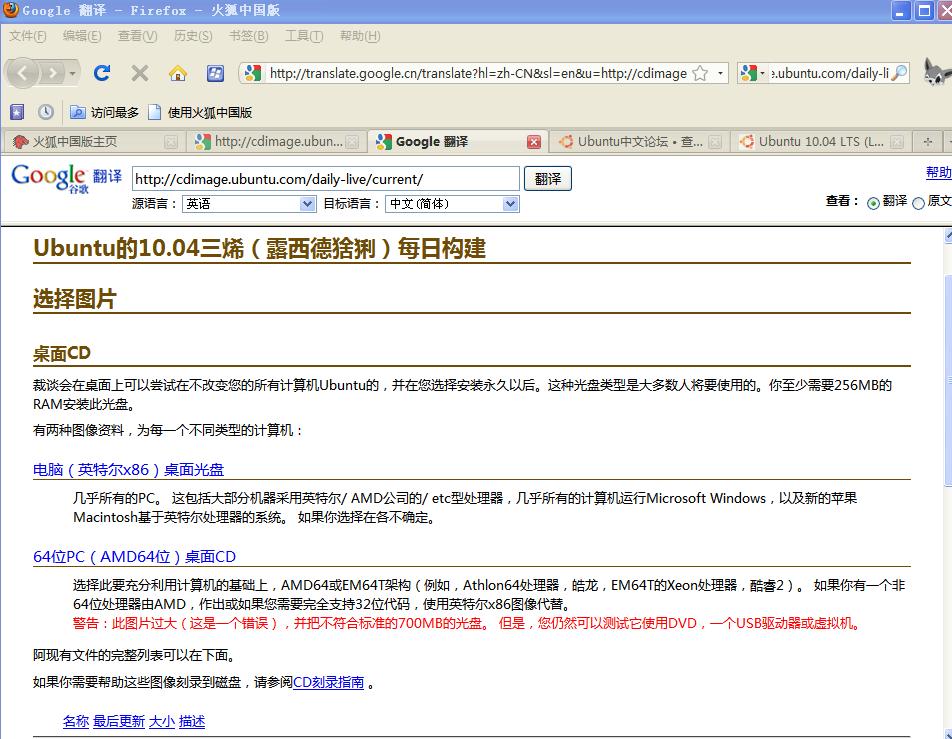Switch to the 火狐中国版主页 tab
Viewport: 952px width, 739px height.
coord(93,141)
